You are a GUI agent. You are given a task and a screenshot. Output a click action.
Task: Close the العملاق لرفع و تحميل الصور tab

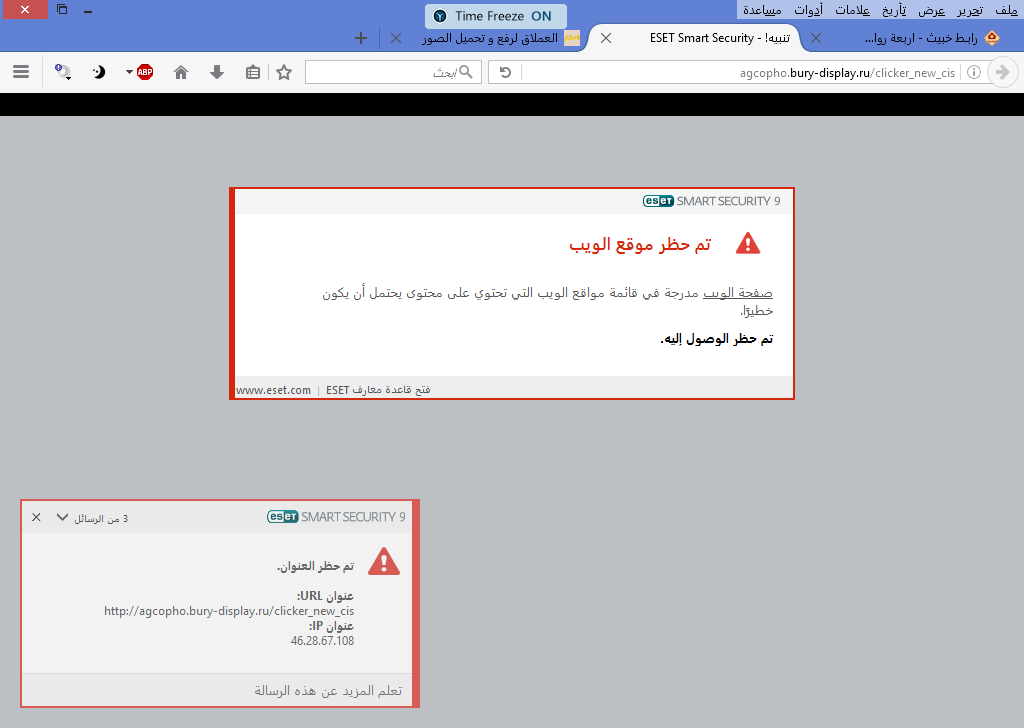(396, 38)
